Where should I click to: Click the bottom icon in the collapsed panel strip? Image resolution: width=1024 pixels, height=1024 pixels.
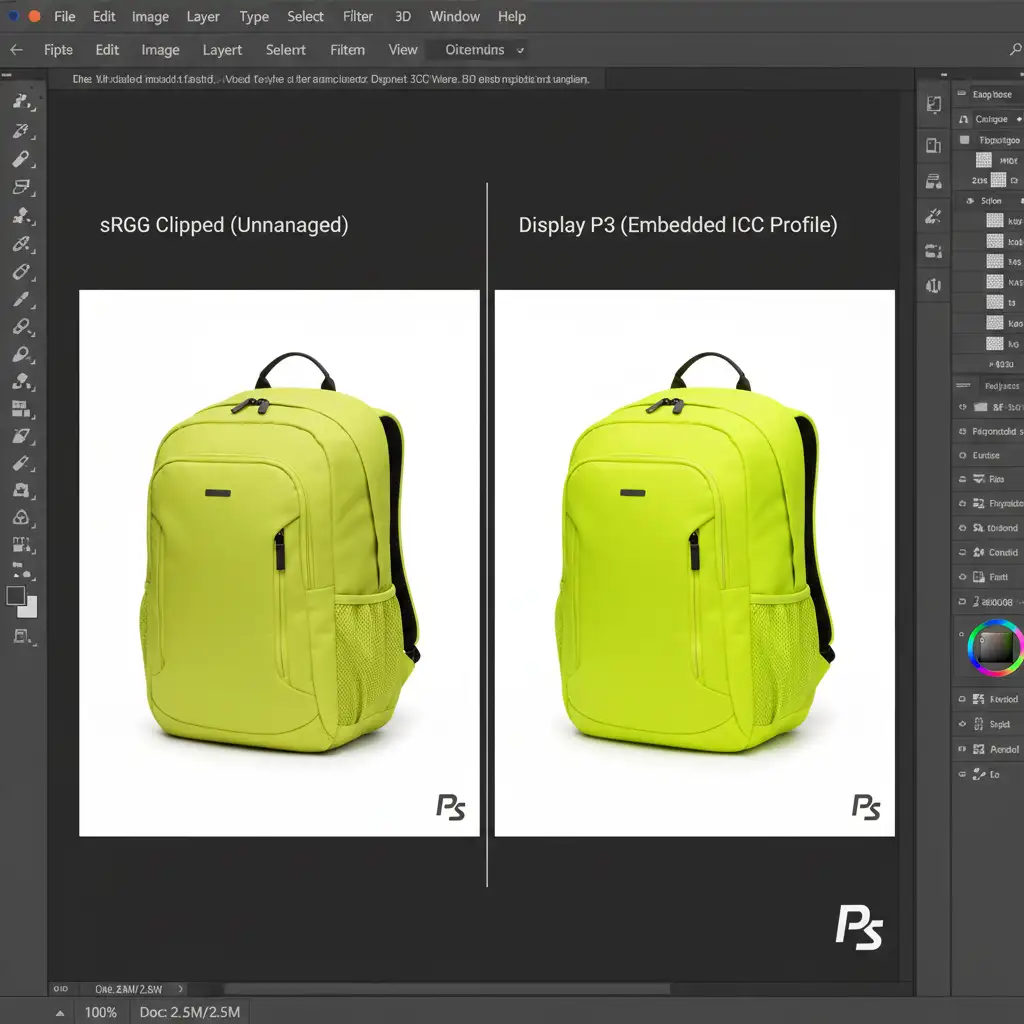click(933, 286)
